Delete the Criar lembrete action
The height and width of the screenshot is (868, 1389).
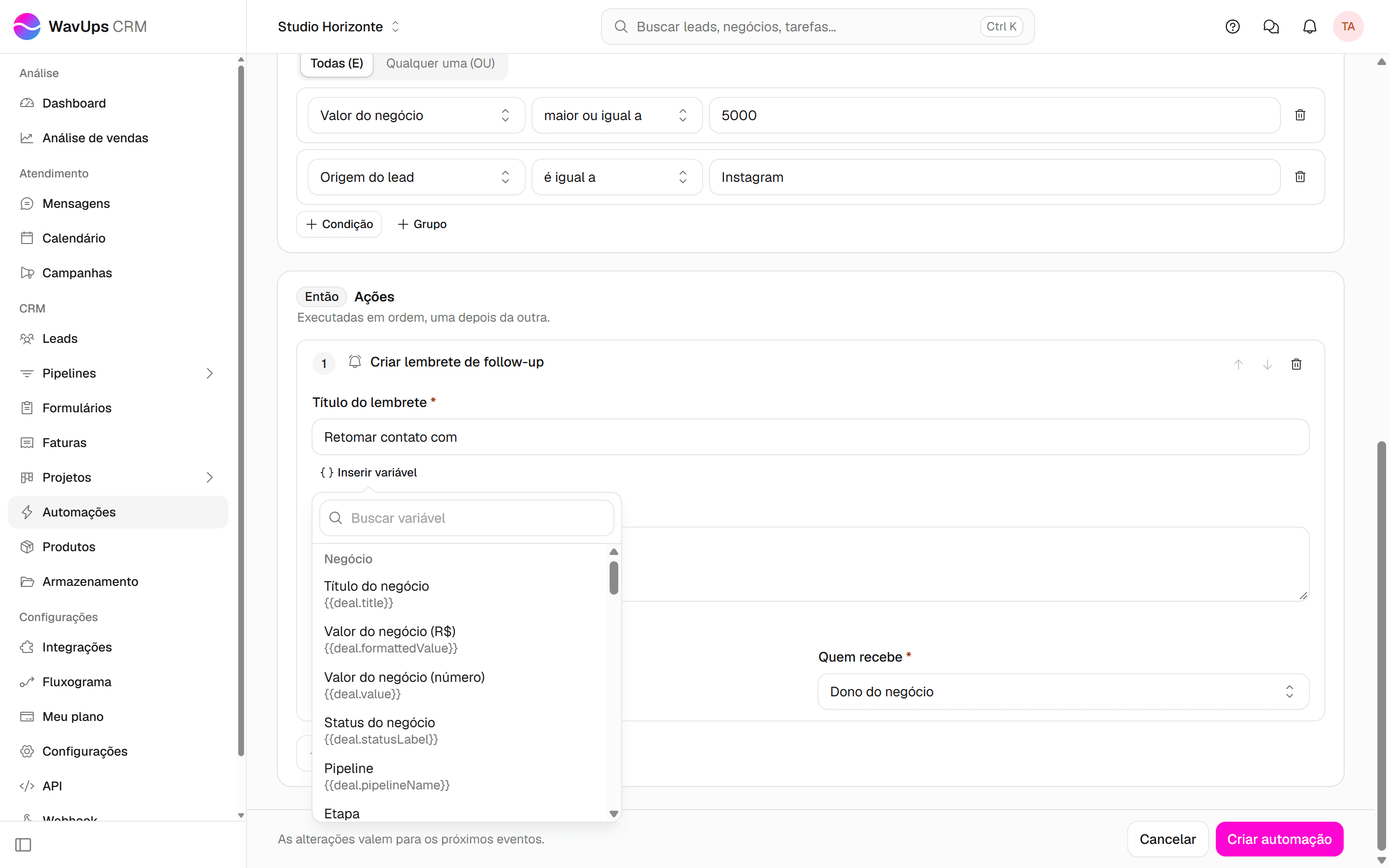click(x=1296, y=364)
